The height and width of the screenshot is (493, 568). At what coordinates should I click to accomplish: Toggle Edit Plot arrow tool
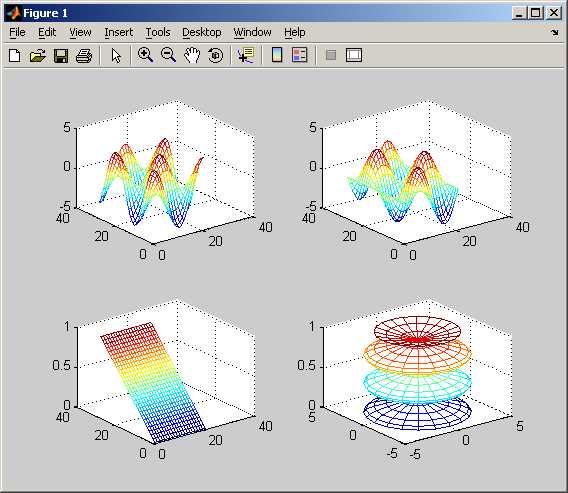(116, 55)
